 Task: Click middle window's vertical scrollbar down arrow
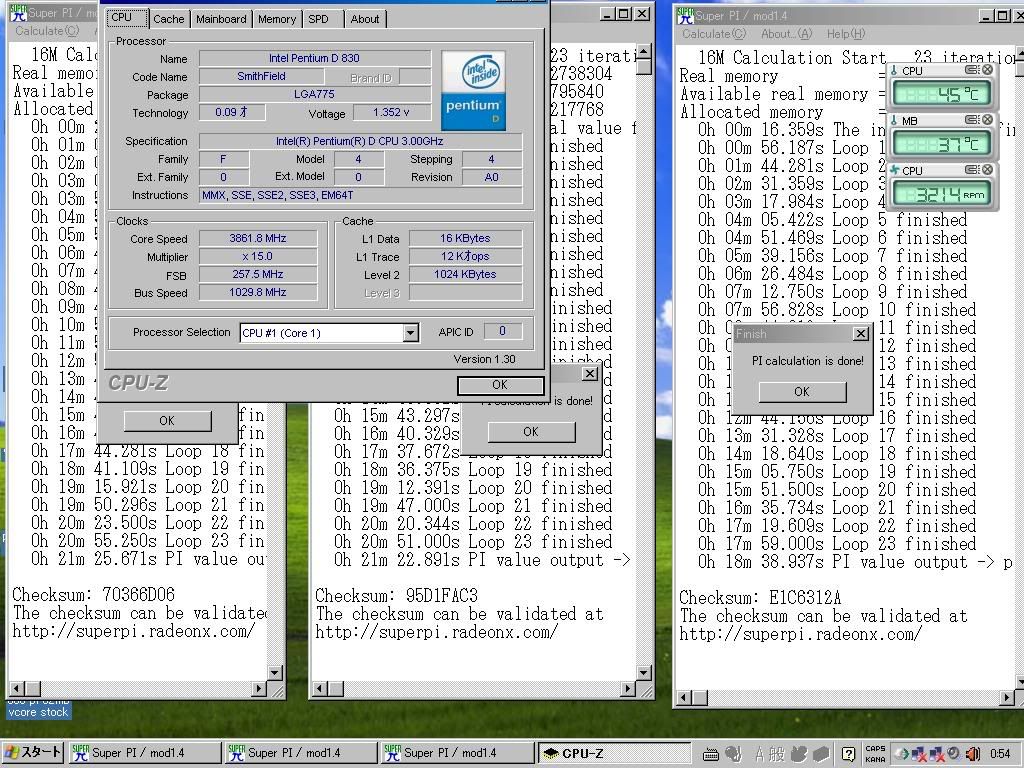pos(644,673)
